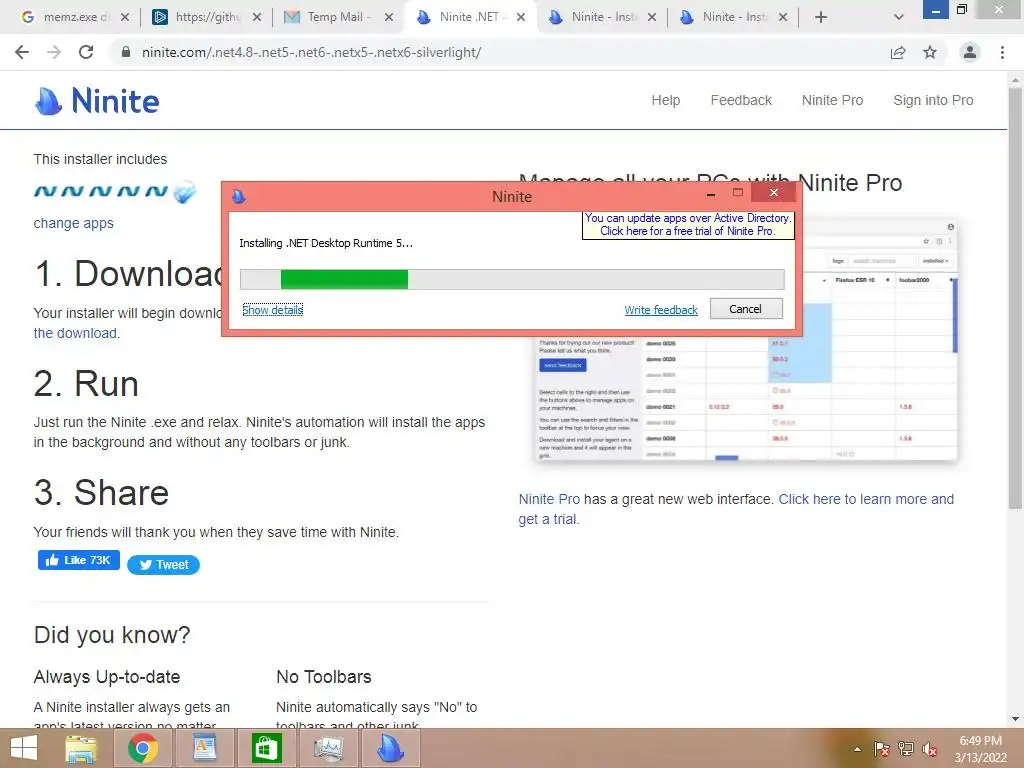Screen dimensions: 1024x768
Task: Open the Ninite Pro header link
Action: coord(832,100)
